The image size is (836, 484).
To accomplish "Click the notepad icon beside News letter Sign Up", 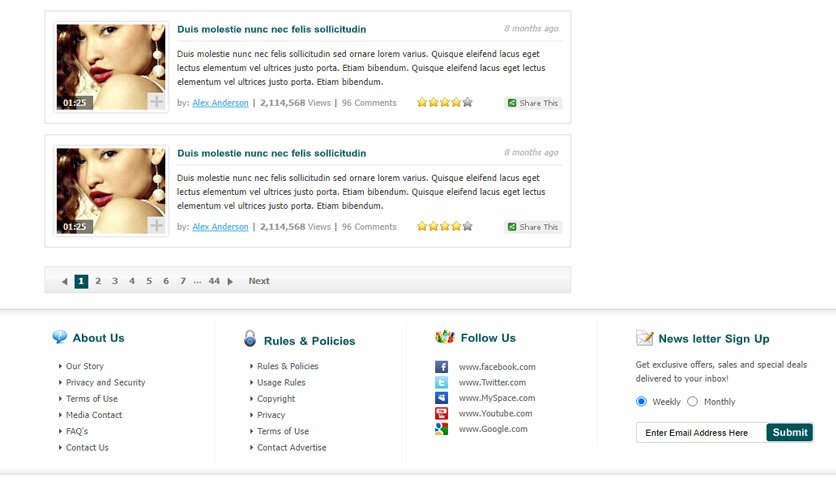I will pos(645,337).
